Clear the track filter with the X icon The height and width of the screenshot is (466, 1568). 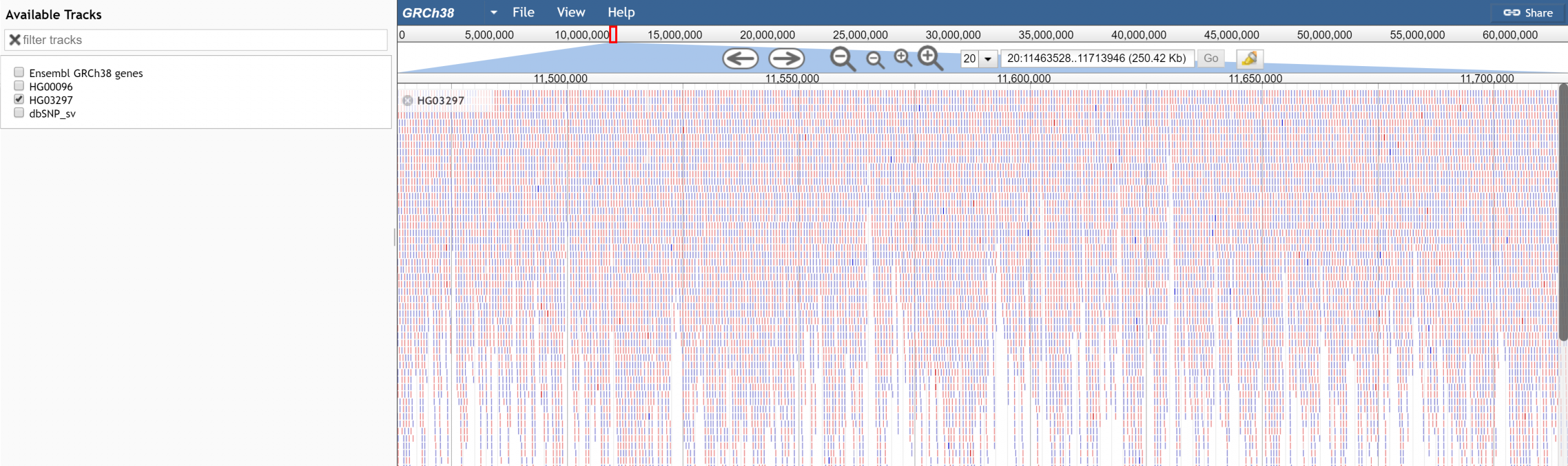point(14,40)
